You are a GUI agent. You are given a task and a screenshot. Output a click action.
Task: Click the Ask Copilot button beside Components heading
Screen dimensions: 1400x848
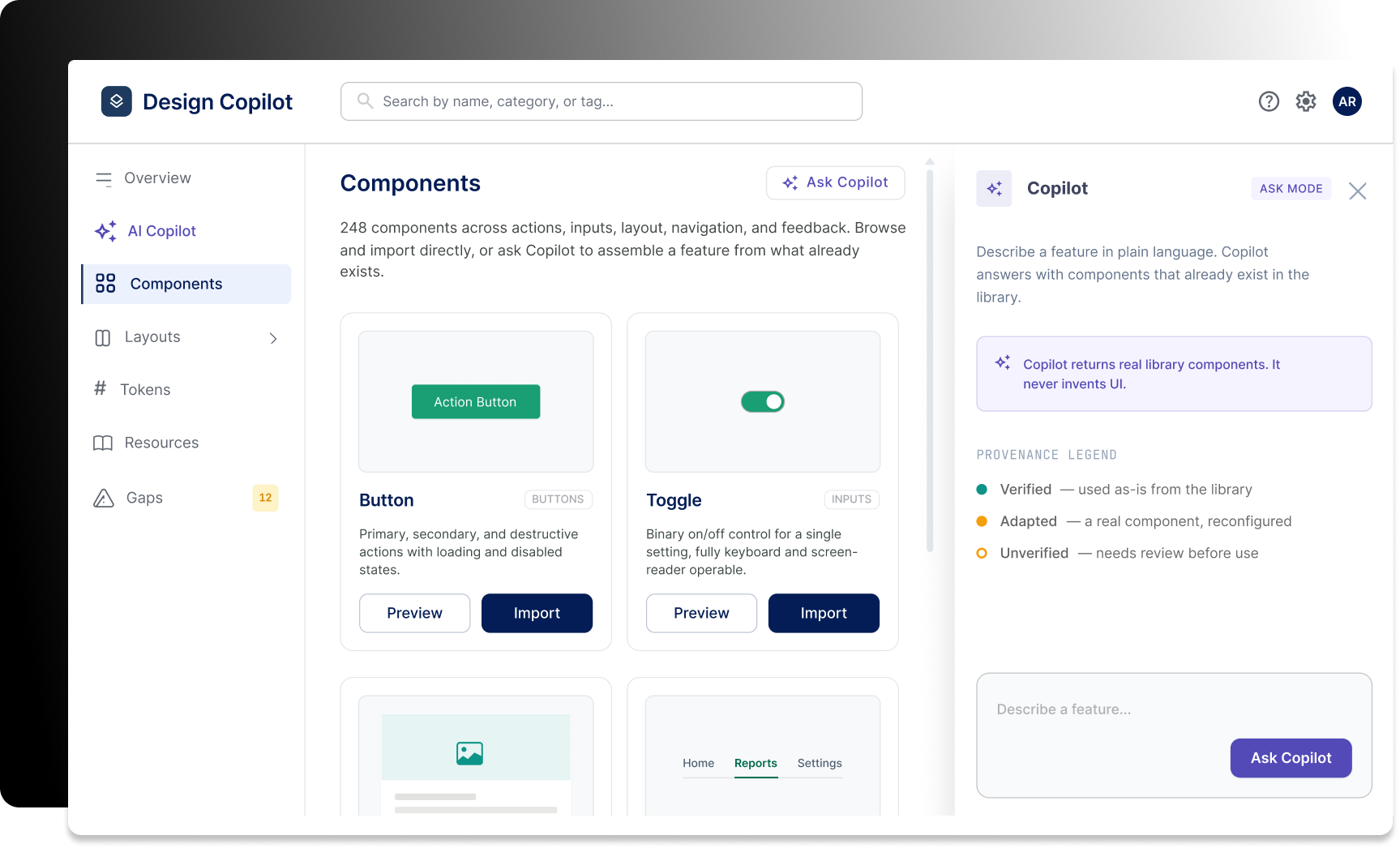[835, 182]
